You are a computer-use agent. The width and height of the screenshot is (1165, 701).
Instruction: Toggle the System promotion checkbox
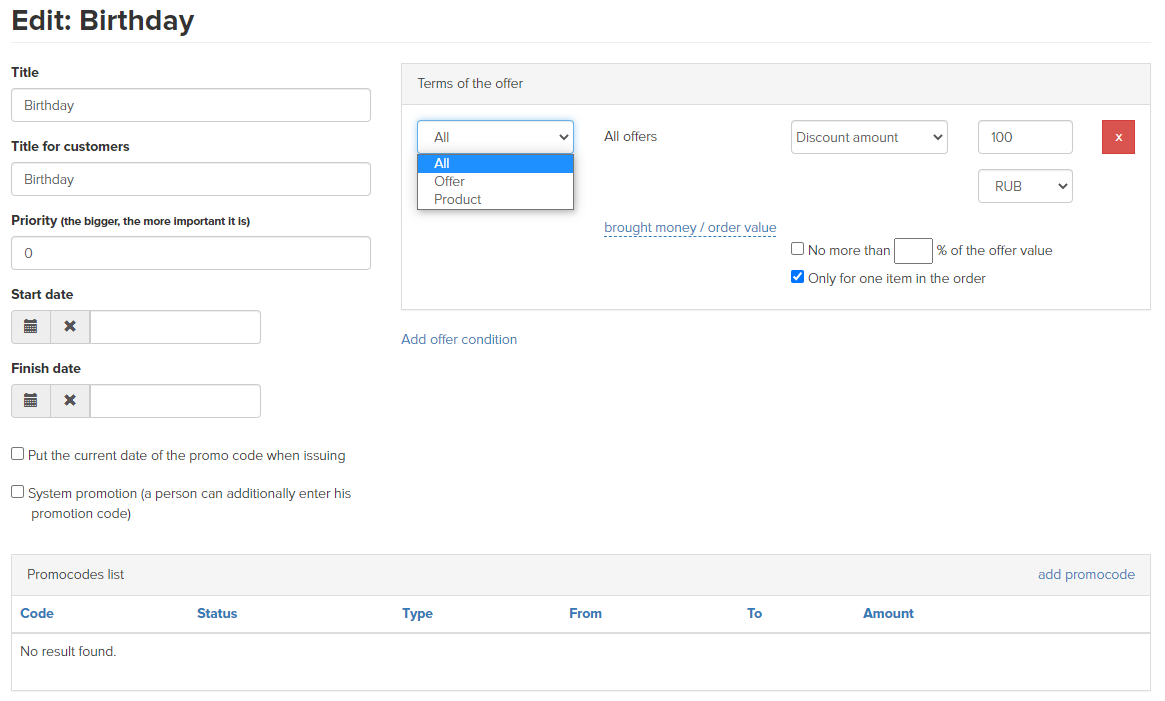tap(18, 492)
